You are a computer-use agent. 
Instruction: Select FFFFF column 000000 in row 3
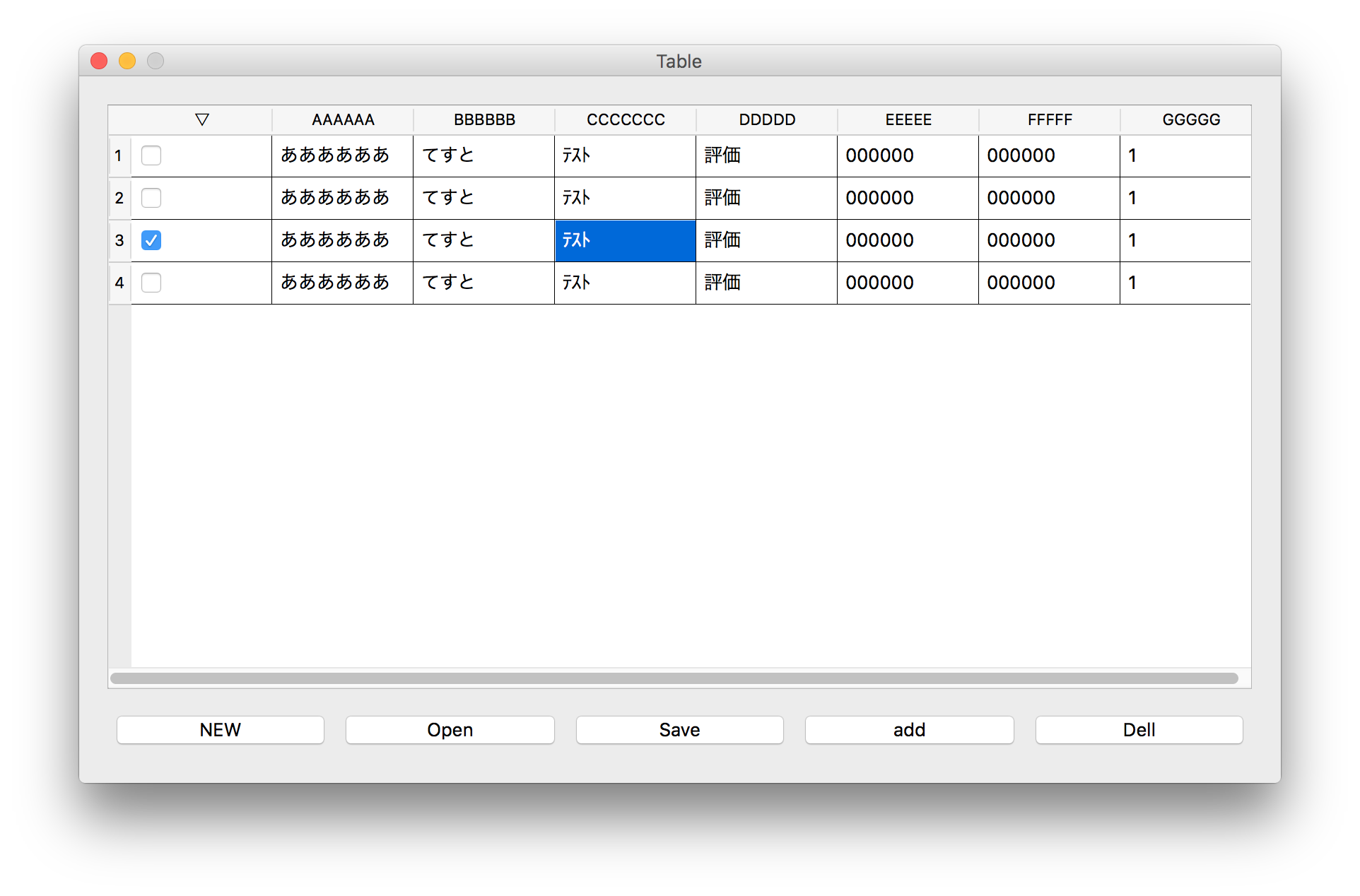click(1050, 240)
